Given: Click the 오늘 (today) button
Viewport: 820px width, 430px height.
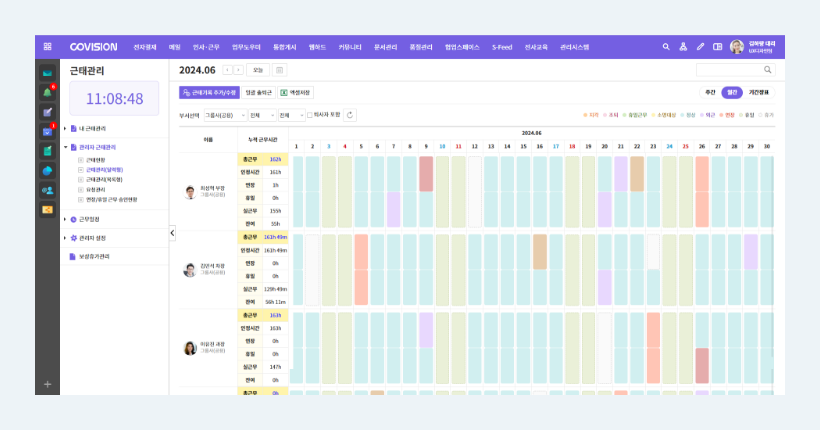Looking at the screenshot, I should tap(258, 70).
